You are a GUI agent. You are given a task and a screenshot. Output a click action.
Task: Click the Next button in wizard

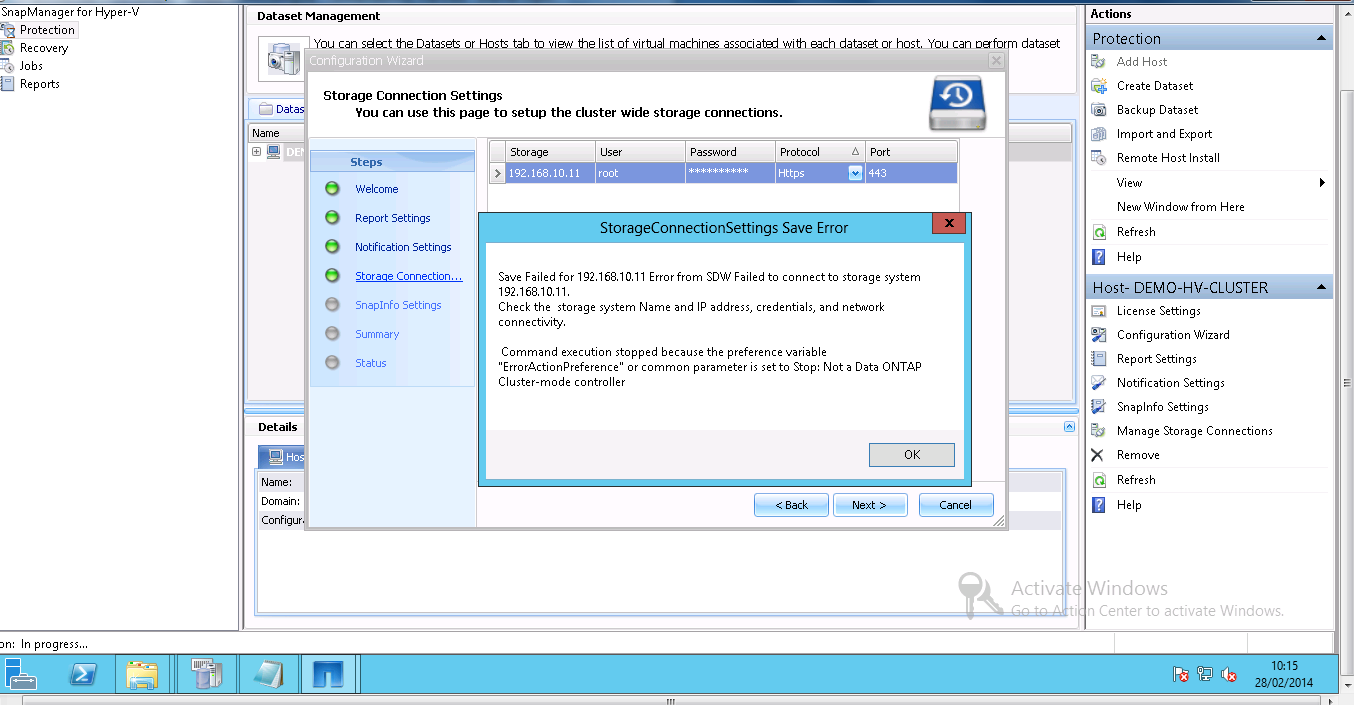[x=870, y=505]
